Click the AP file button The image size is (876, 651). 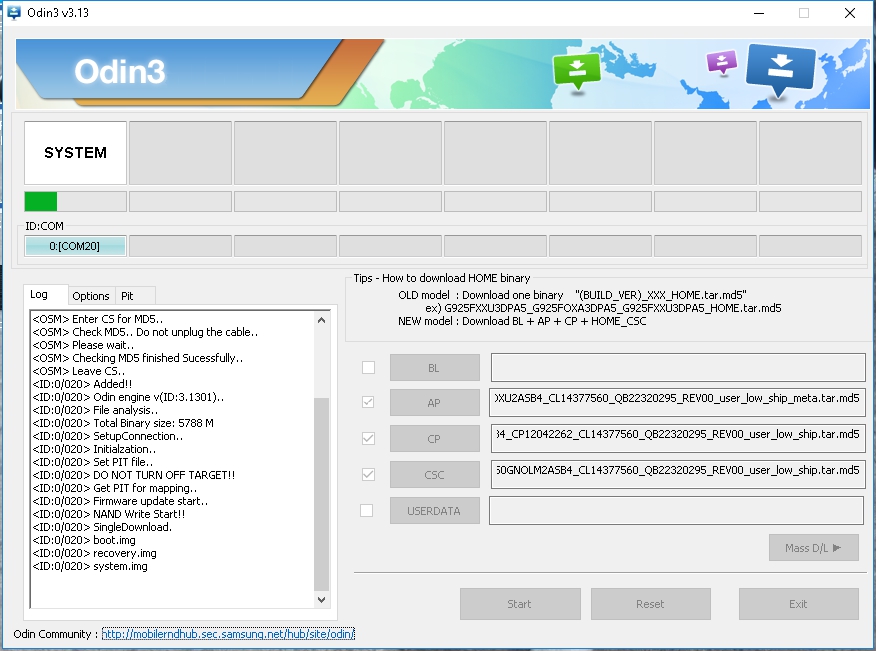[435, 403]
